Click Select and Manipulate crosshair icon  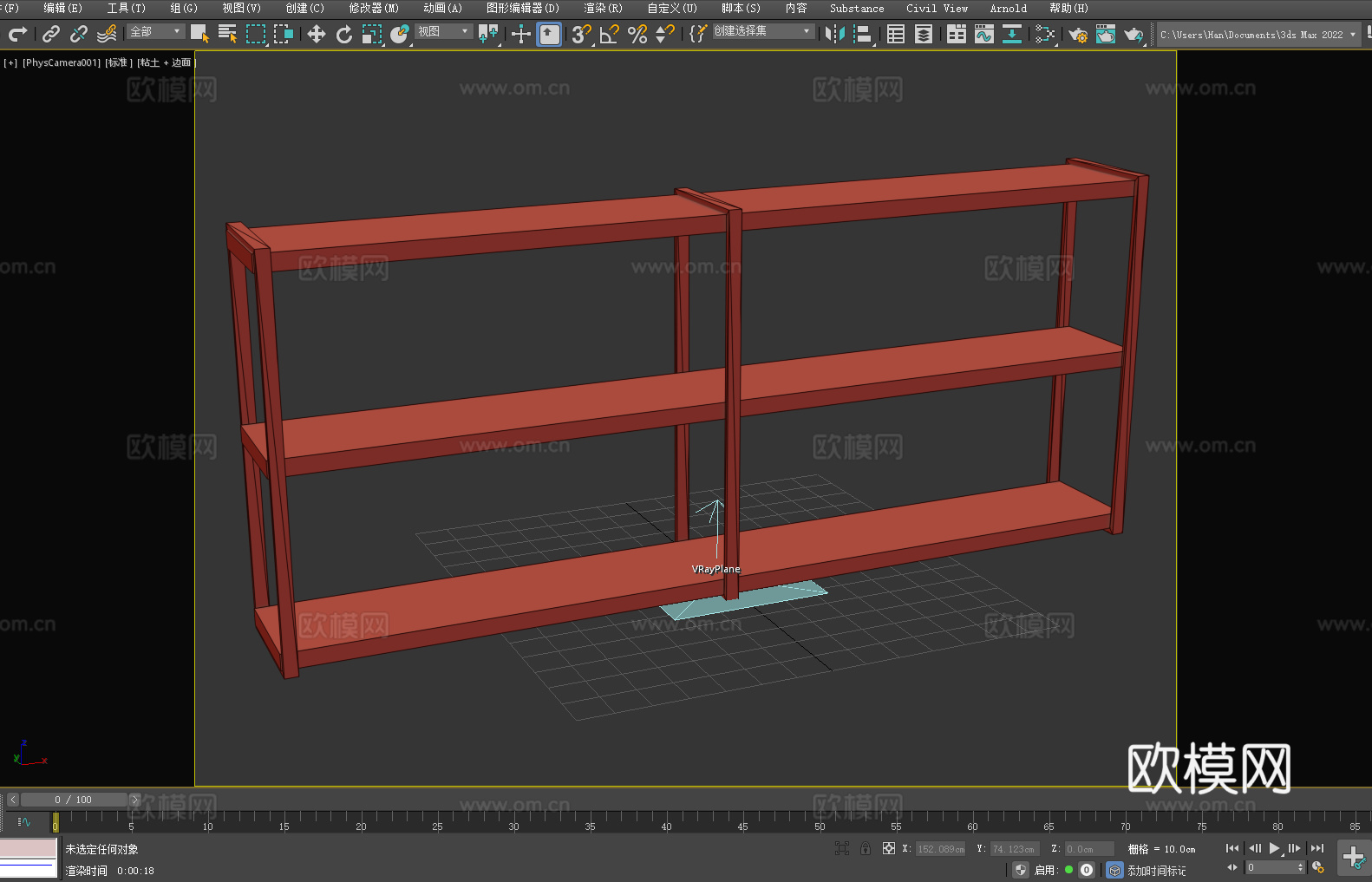520,34
